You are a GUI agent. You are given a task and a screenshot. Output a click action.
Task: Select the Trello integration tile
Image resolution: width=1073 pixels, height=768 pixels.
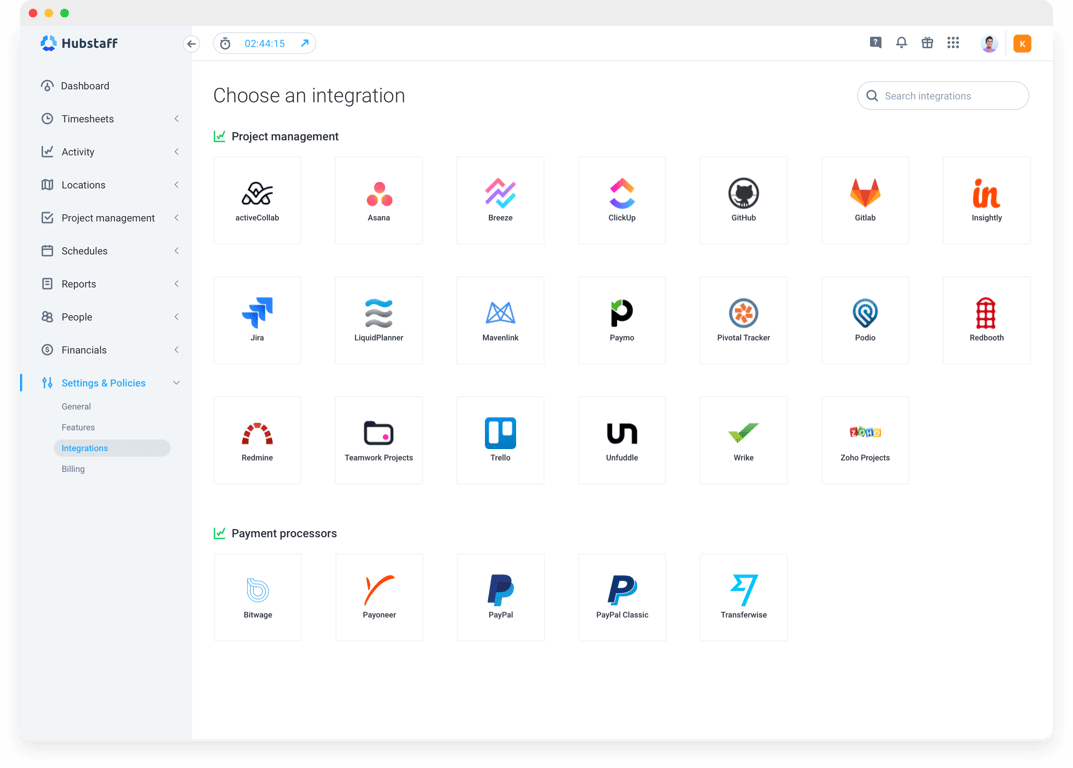(500, 440)
